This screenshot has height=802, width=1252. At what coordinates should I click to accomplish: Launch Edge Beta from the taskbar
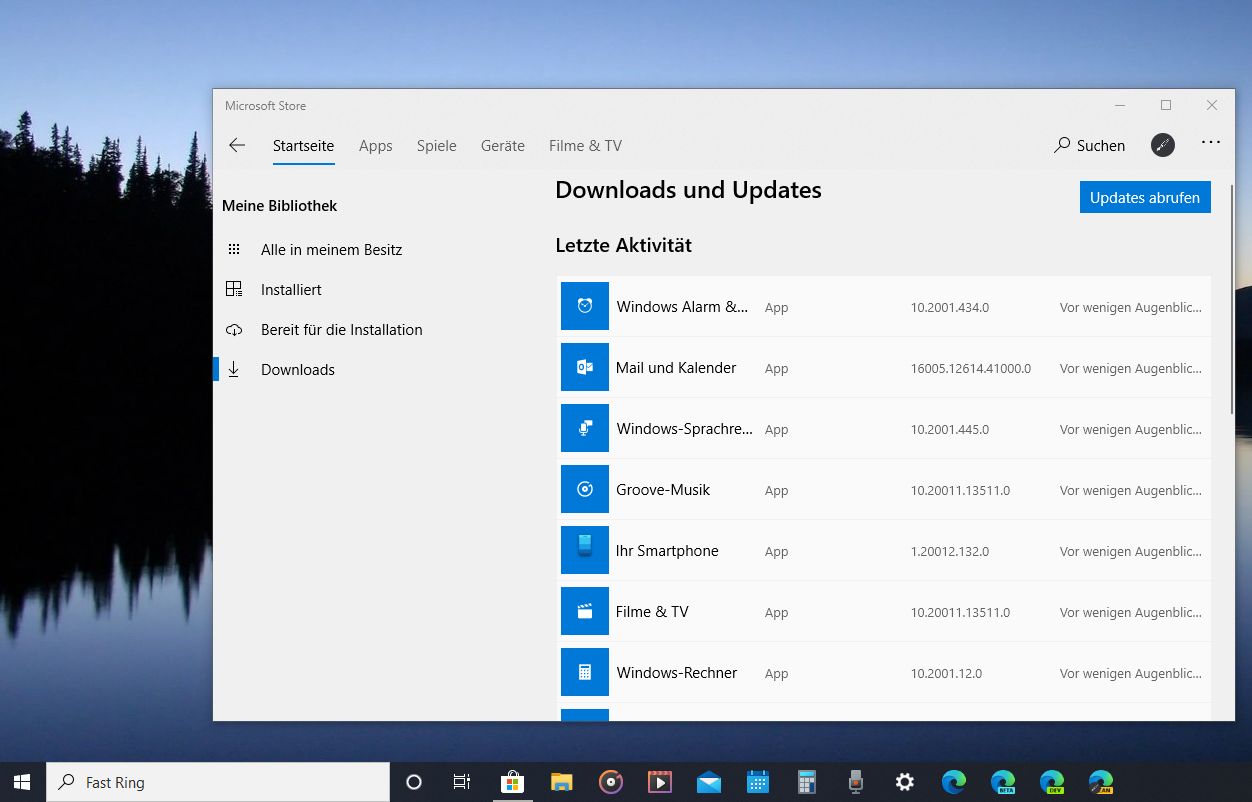1002,782
